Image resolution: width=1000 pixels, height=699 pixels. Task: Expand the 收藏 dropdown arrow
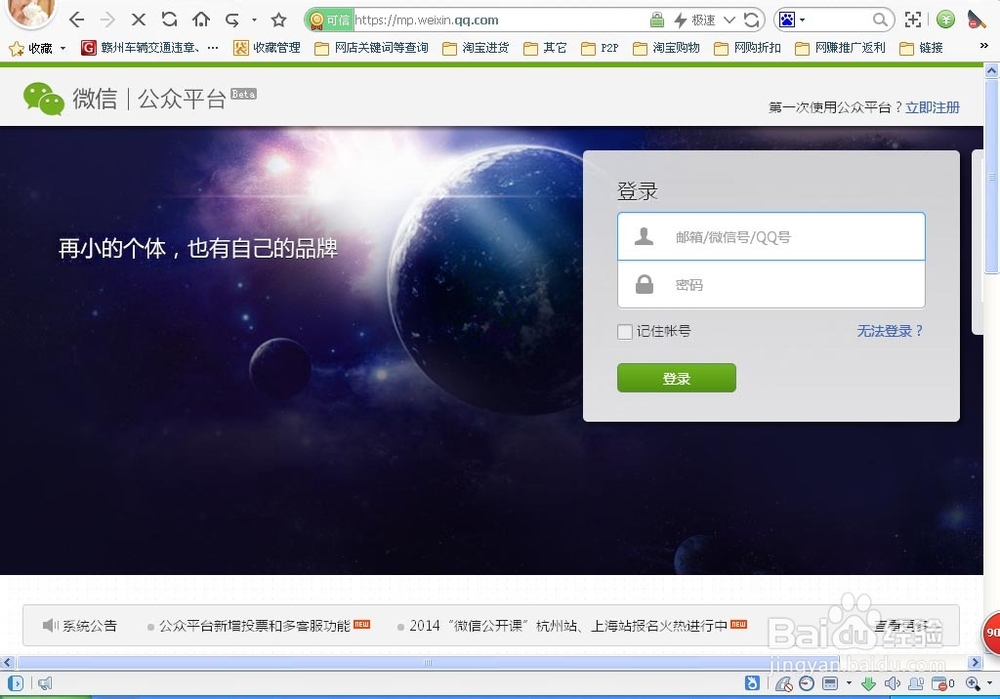tap(62, 48)
